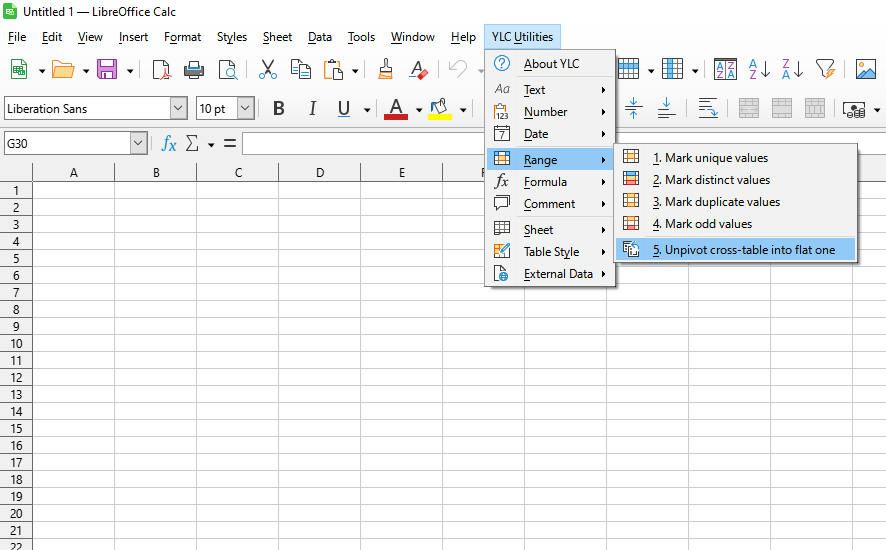Click the Sort Ascending icon
Screen dimensions: 886x550
coord(759,69)
